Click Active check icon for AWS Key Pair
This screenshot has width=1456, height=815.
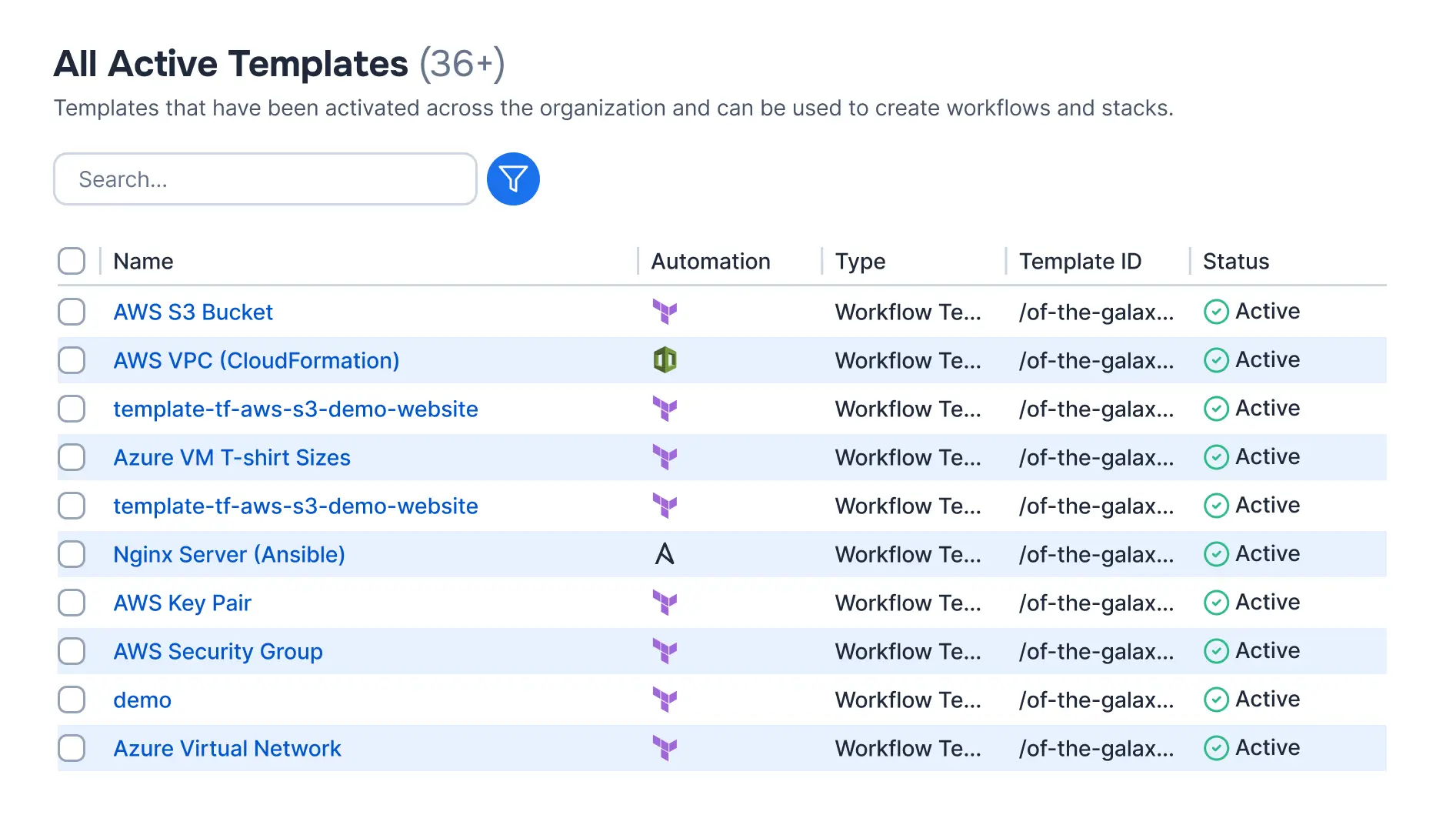1216,603
